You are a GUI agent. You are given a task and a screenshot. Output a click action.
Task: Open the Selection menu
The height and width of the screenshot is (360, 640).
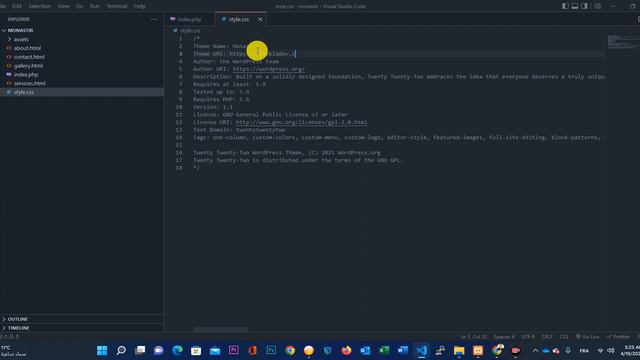click(x=40, y=6)
